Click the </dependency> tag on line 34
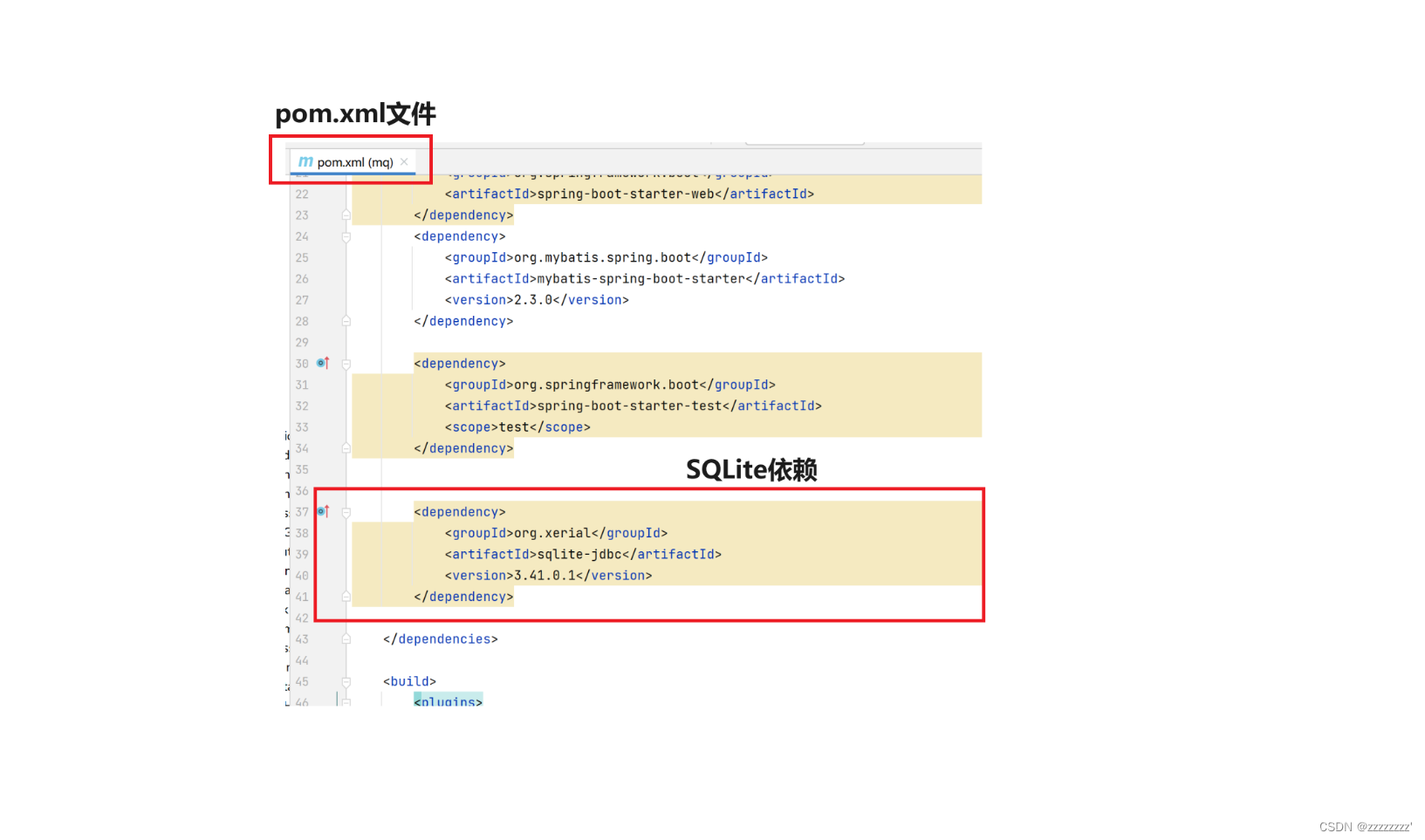The height and width of the screenshot is (840, 1425). pyautogui.click(x=463, y=448)
